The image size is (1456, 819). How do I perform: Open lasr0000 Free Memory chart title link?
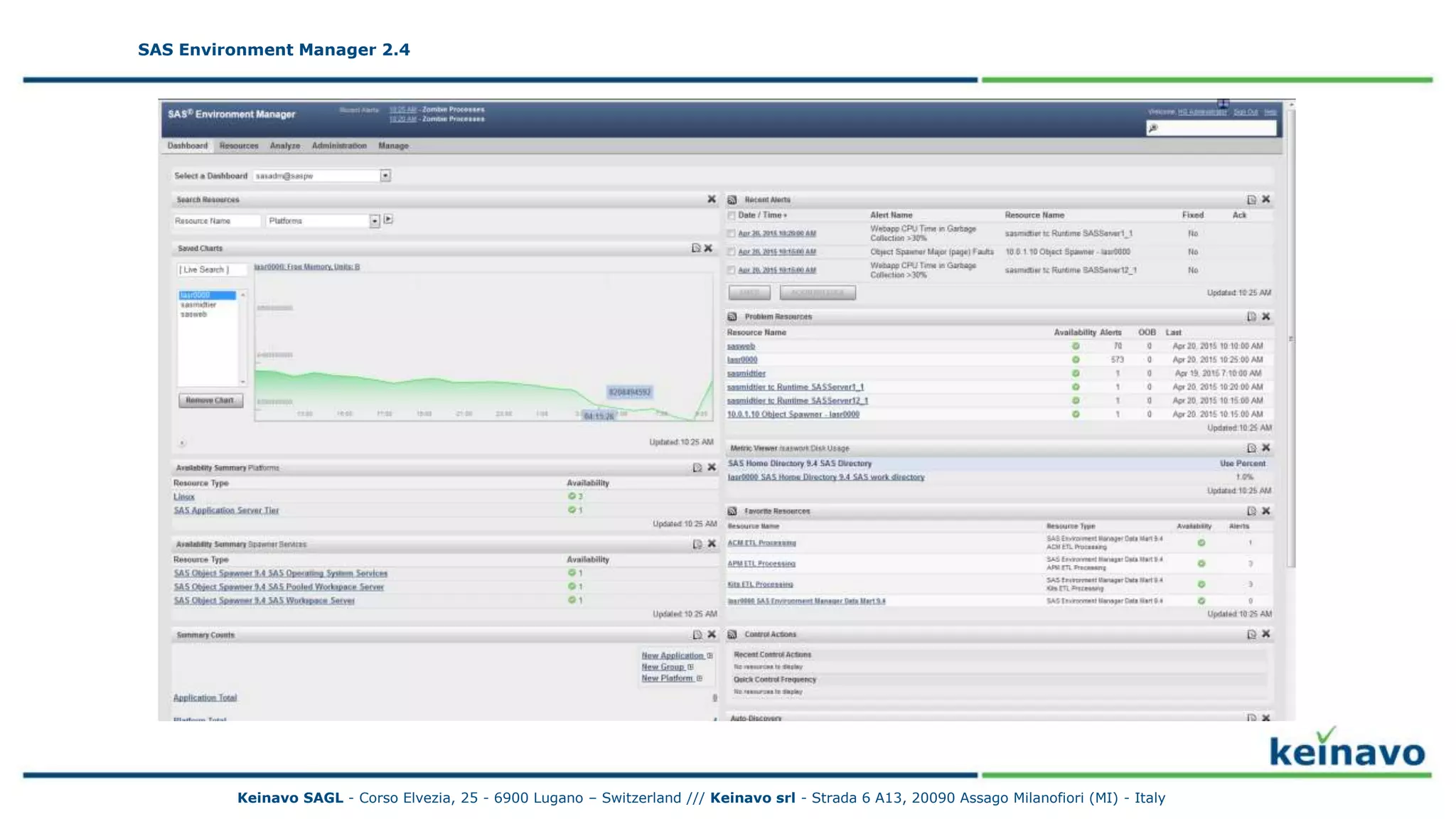(x=307, y=267)
